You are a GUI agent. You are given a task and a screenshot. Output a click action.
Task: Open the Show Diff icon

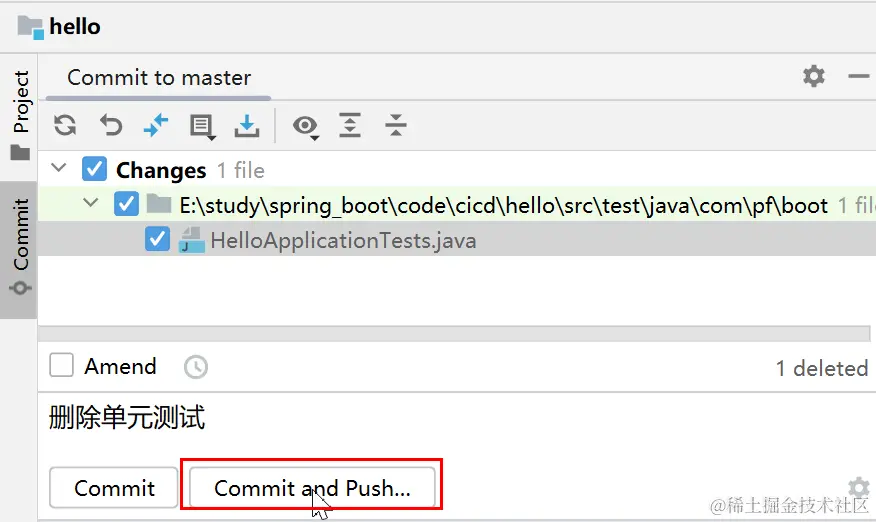[156, 125]
